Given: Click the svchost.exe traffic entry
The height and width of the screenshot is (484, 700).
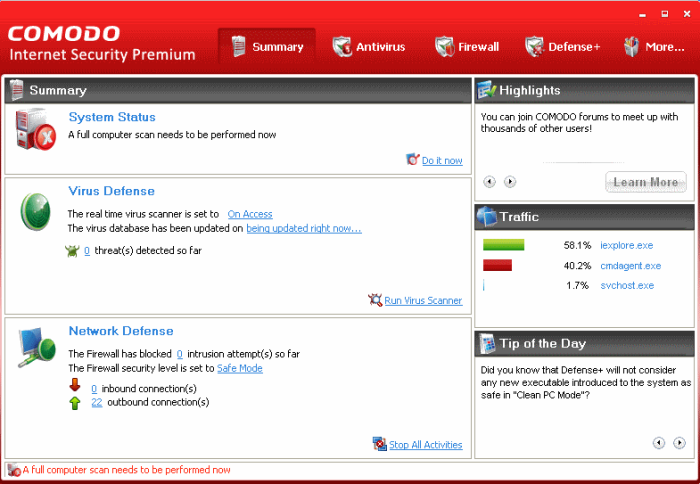Looking at the screenshot, I should tap(627, 285).
